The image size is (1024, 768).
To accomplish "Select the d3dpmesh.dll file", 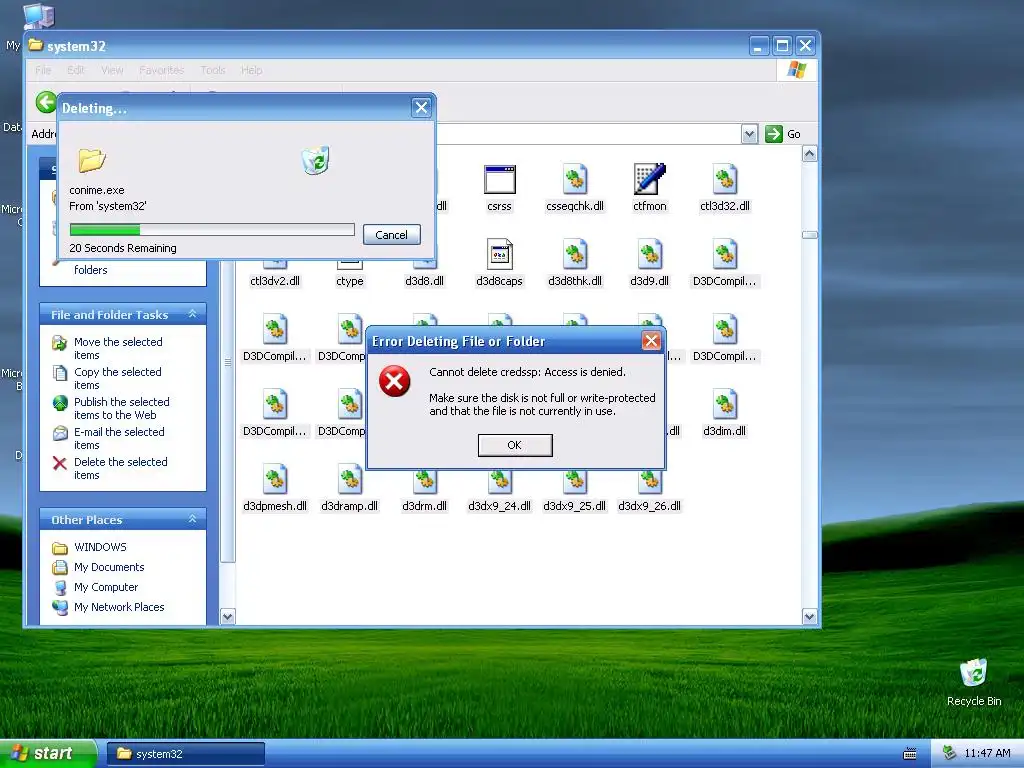I will click(x=275, y=488).
